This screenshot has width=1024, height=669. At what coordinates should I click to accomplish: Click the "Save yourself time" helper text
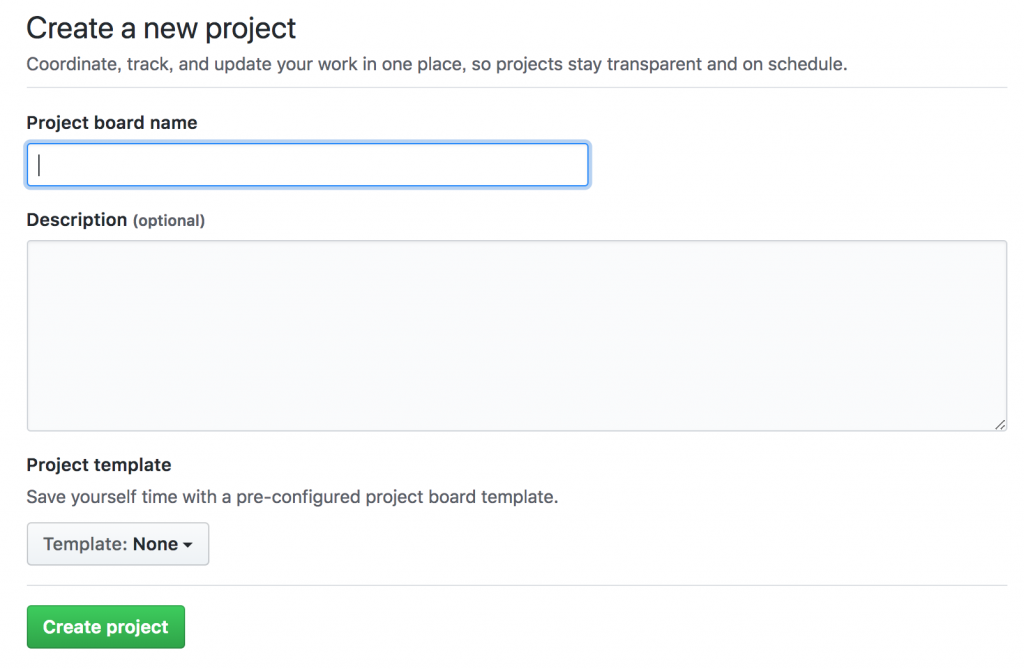click(x=292, y=497)
